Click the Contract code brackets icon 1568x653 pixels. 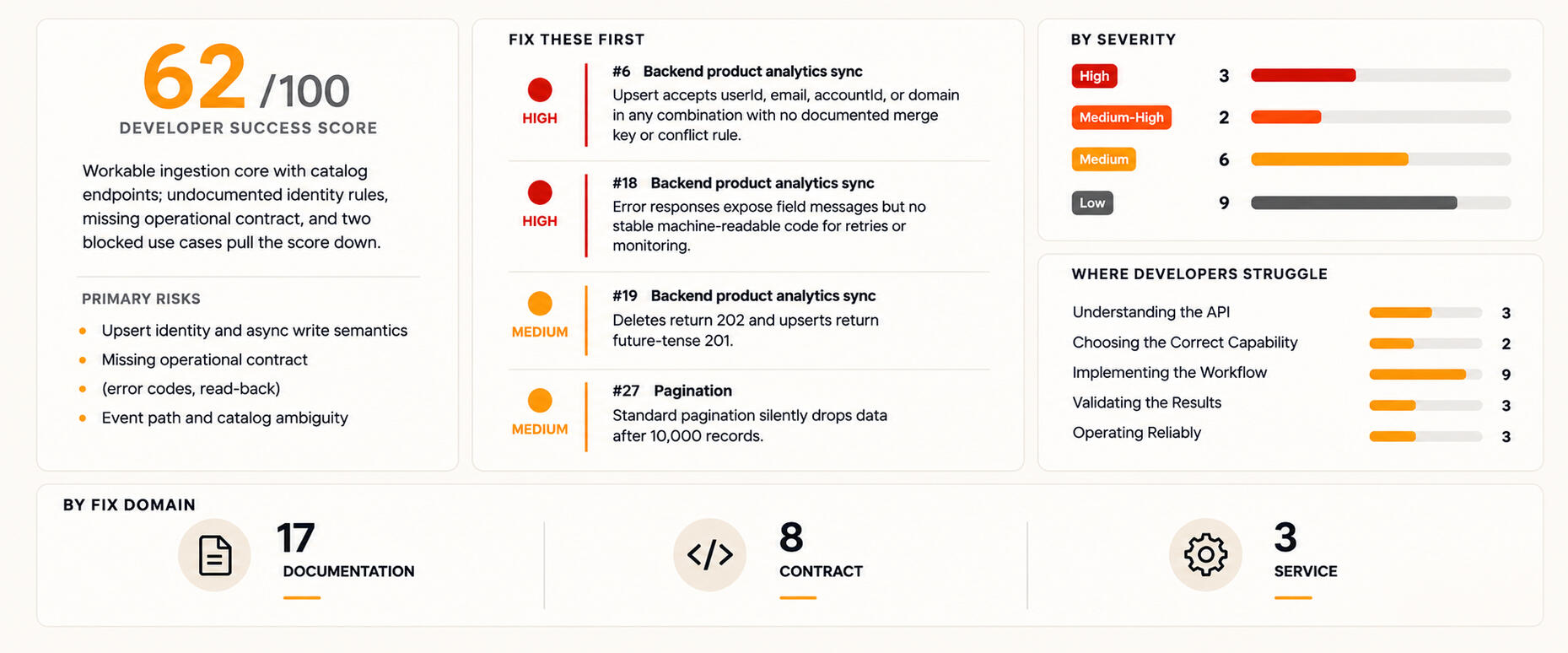point(709,554)
